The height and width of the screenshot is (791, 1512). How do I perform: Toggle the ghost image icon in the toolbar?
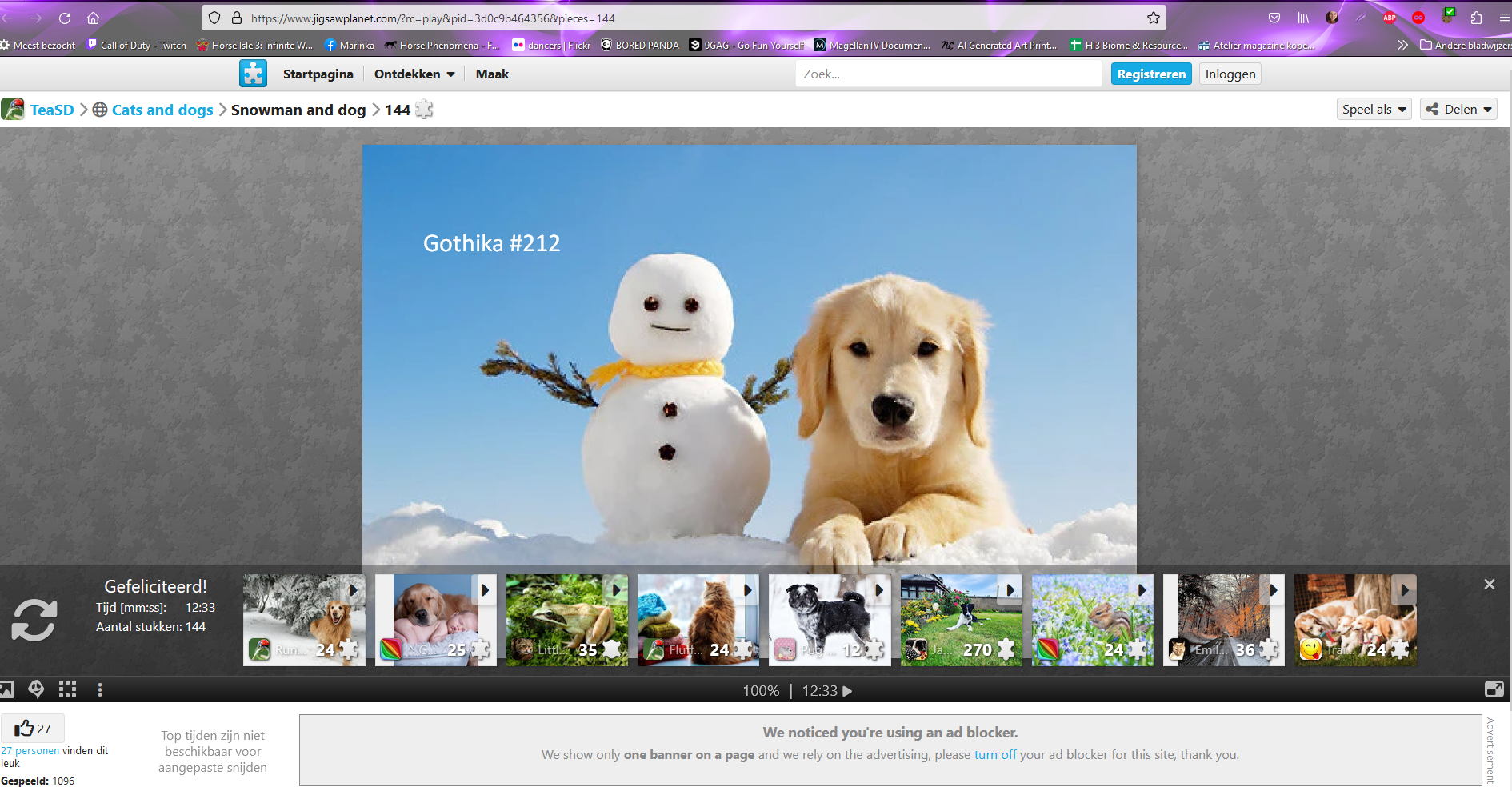(x=36, y=689)
